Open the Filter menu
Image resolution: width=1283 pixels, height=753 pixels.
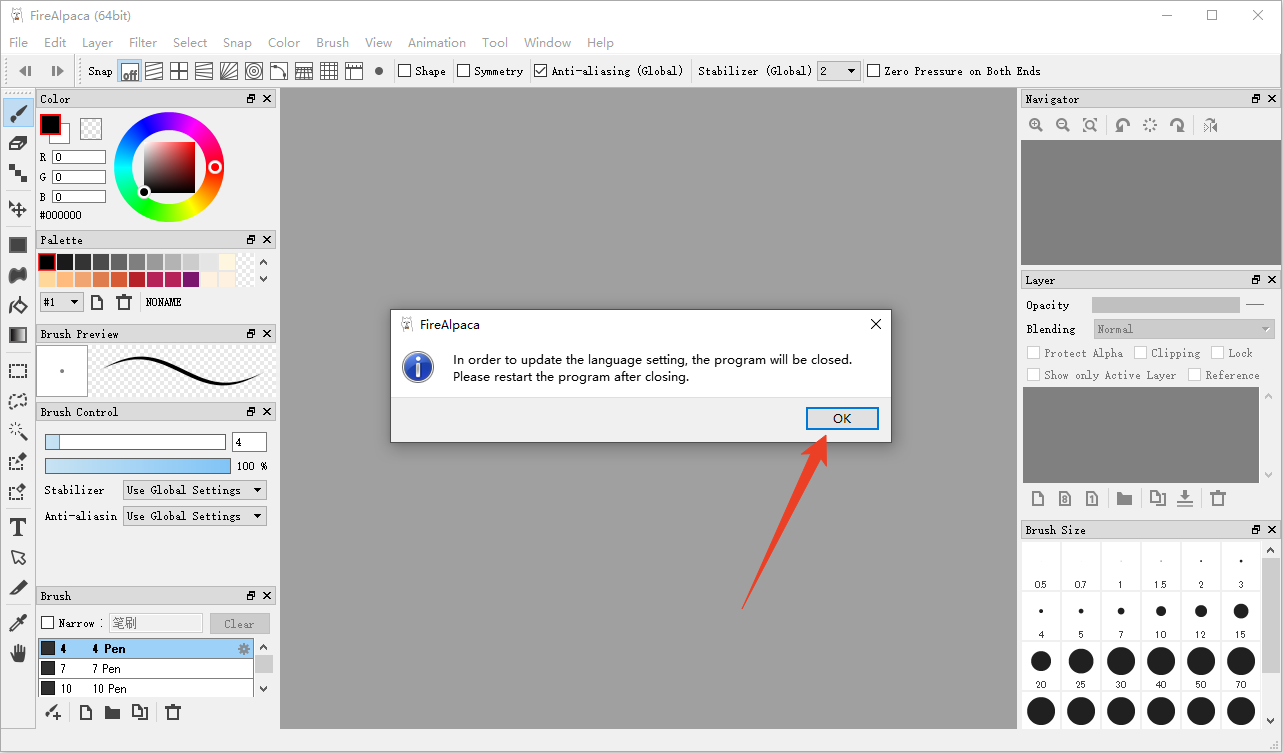(143, 43)
